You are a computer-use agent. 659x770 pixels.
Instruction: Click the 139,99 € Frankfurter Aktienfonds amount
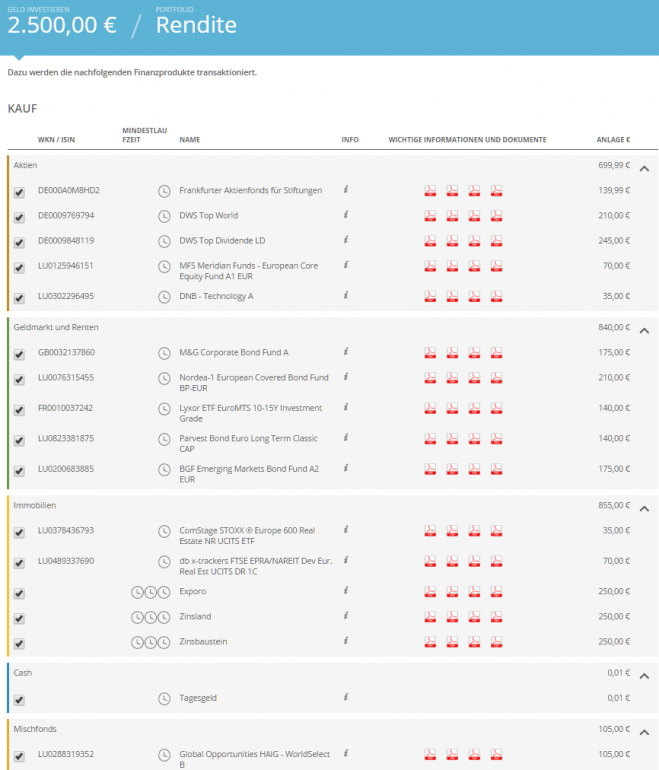tap(614, 190)
